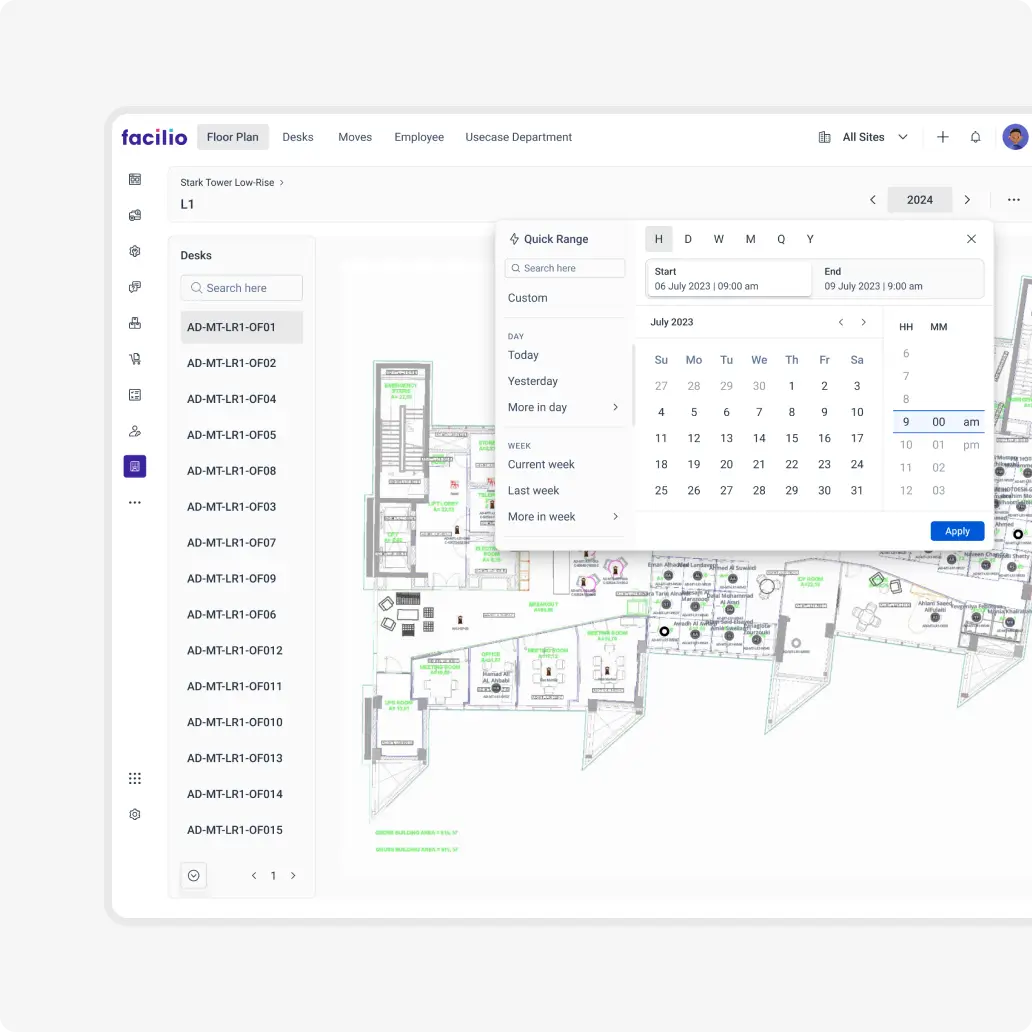The height and width of the screenshot is (1032, 1032).
Task: Click the Quick Range search field
Action: pyautogui.click(x=565, y=268)
